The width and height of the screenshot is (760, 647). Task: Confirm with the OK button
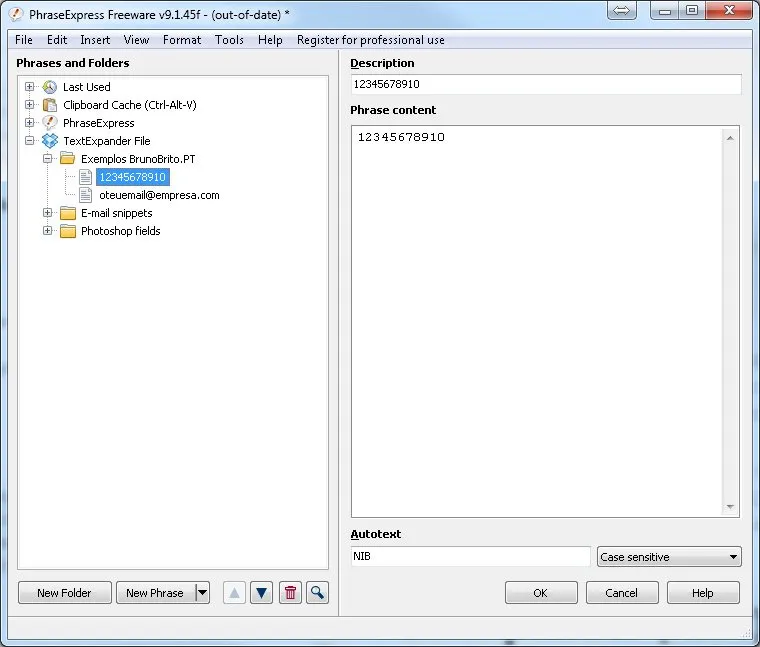(x=541, y=593)
